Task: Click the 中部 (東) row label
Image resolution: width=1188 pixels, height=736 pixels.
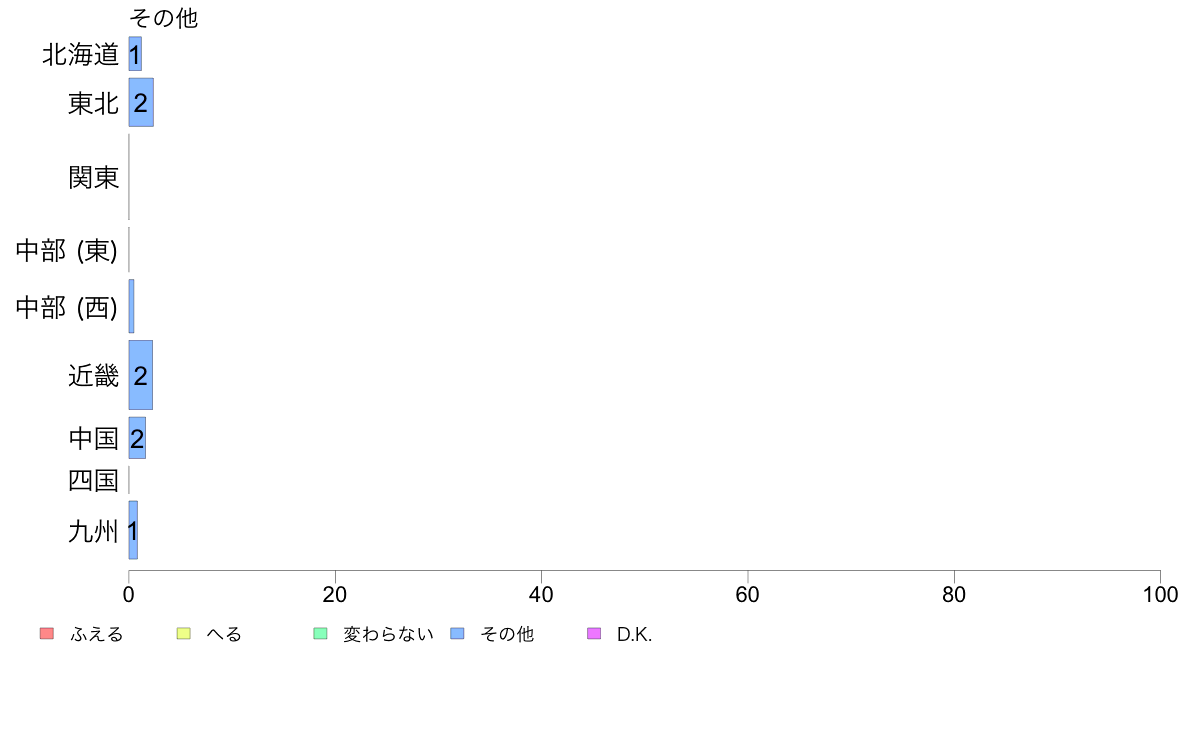Action: tap(67, 250)
